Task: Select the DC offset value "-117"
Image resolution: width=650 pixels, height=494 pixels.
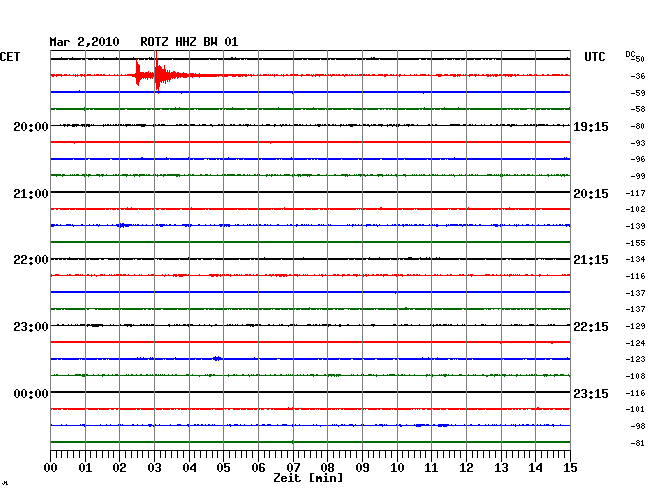Action: click(x=635, y=193)
